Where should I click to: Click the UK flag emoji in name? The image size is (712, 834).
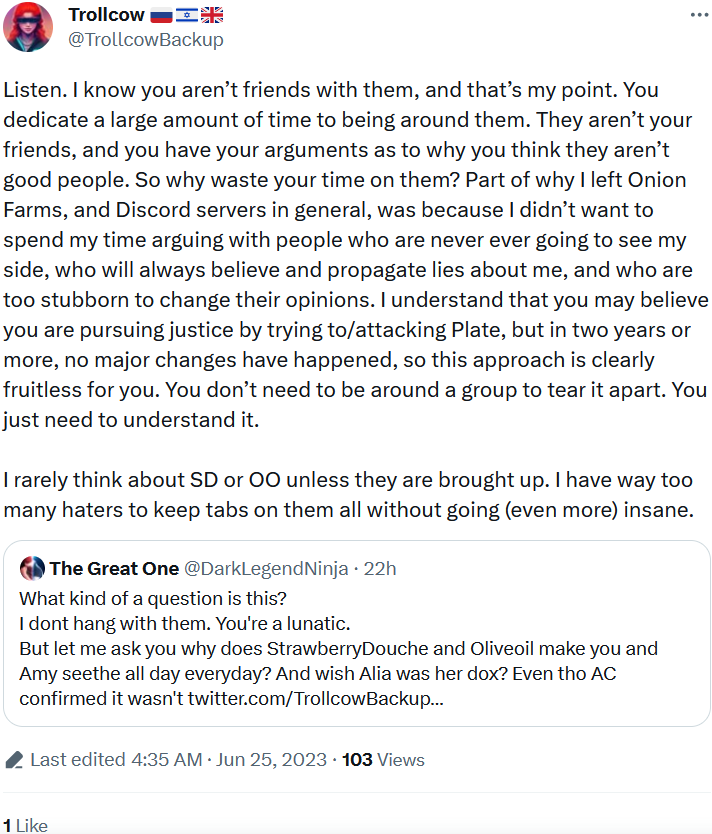212,15
